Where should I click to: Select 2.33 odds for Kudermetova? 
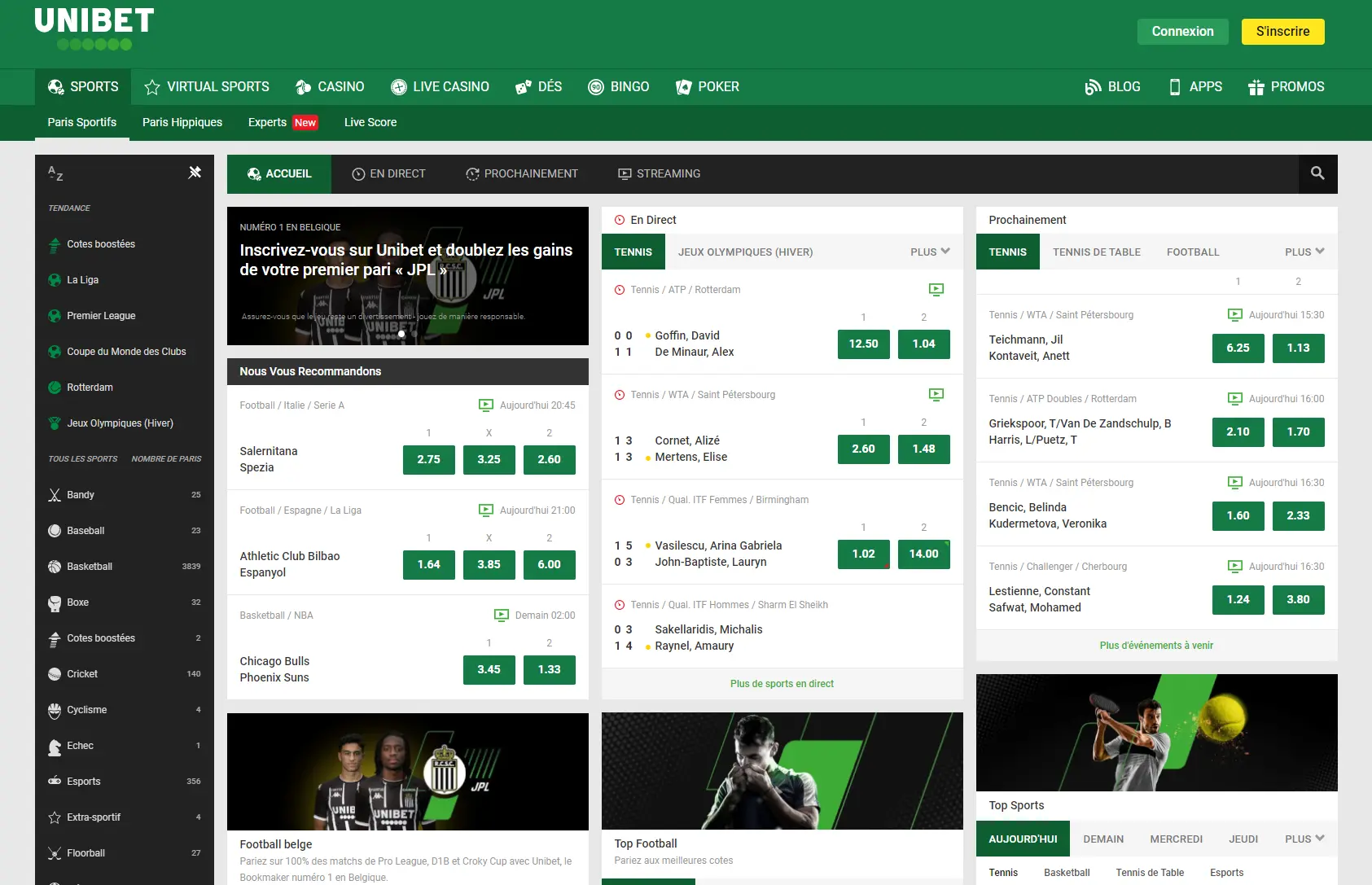click(1299, 515)
